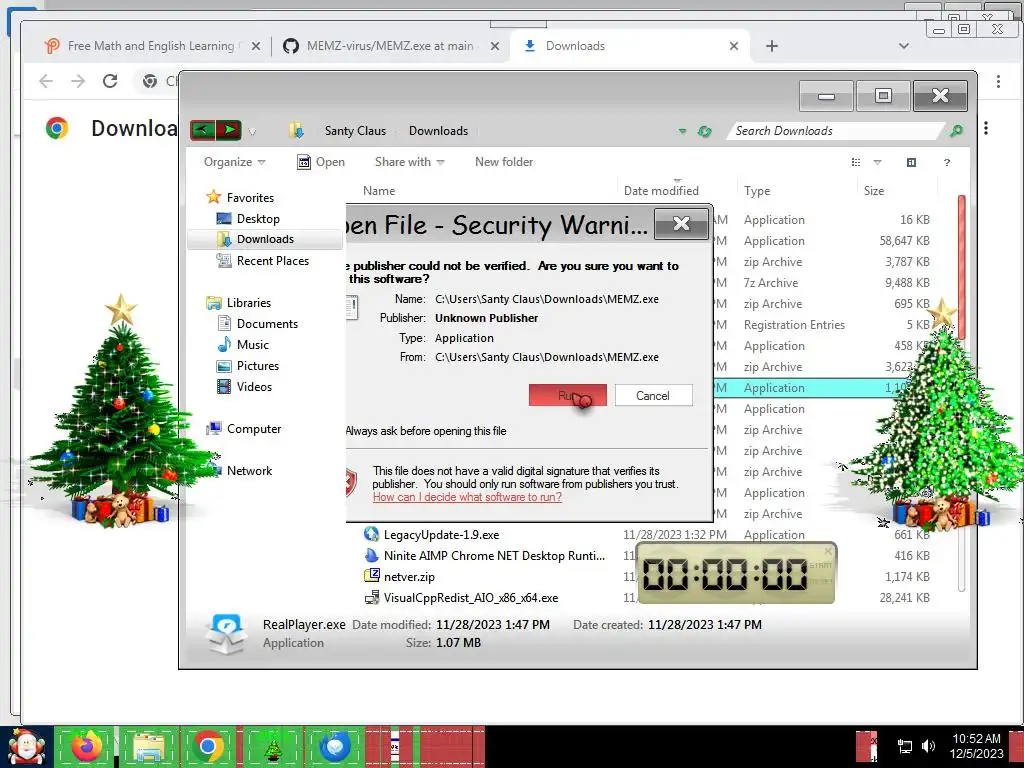The image size is (1024, 768).
Task: Click the highlighted Application row type cell
Action: pos(774,388)
